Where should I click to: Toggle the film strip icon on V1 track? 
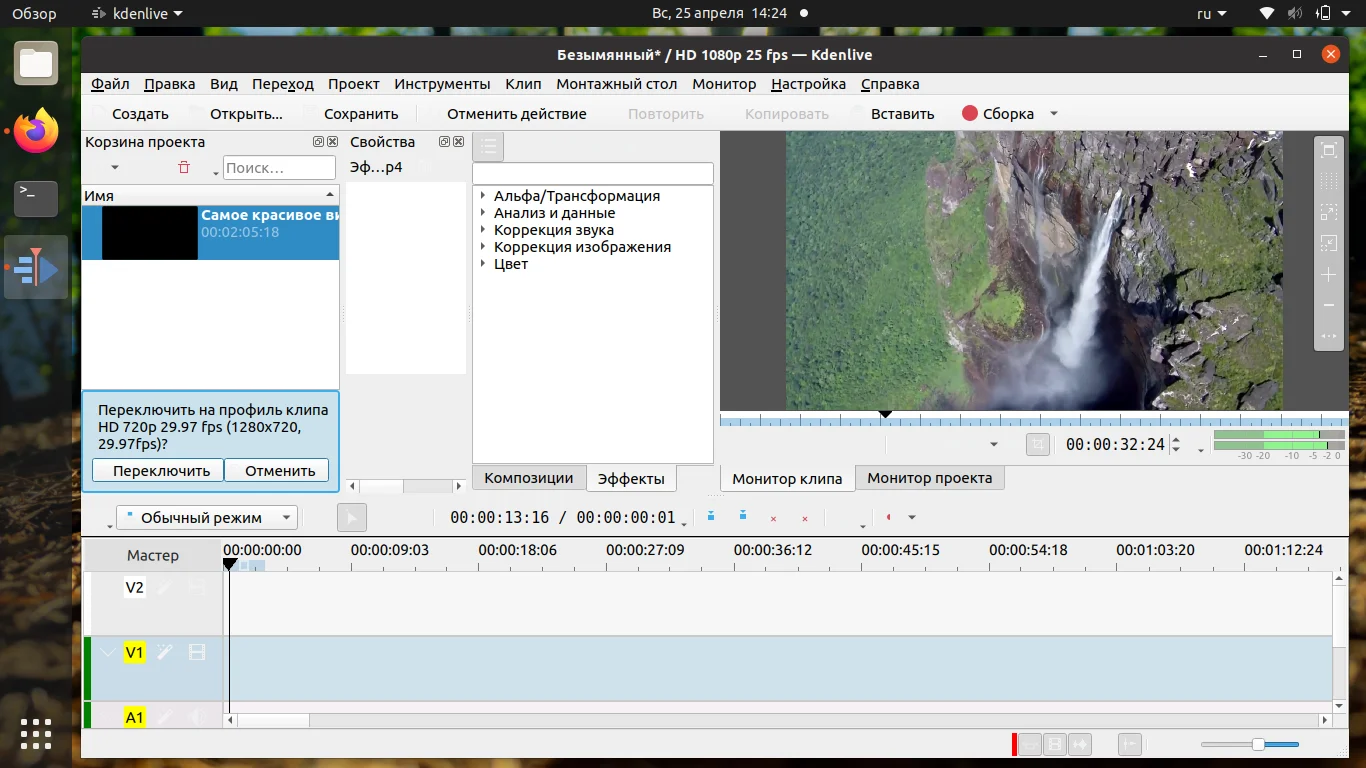point(197,653)
